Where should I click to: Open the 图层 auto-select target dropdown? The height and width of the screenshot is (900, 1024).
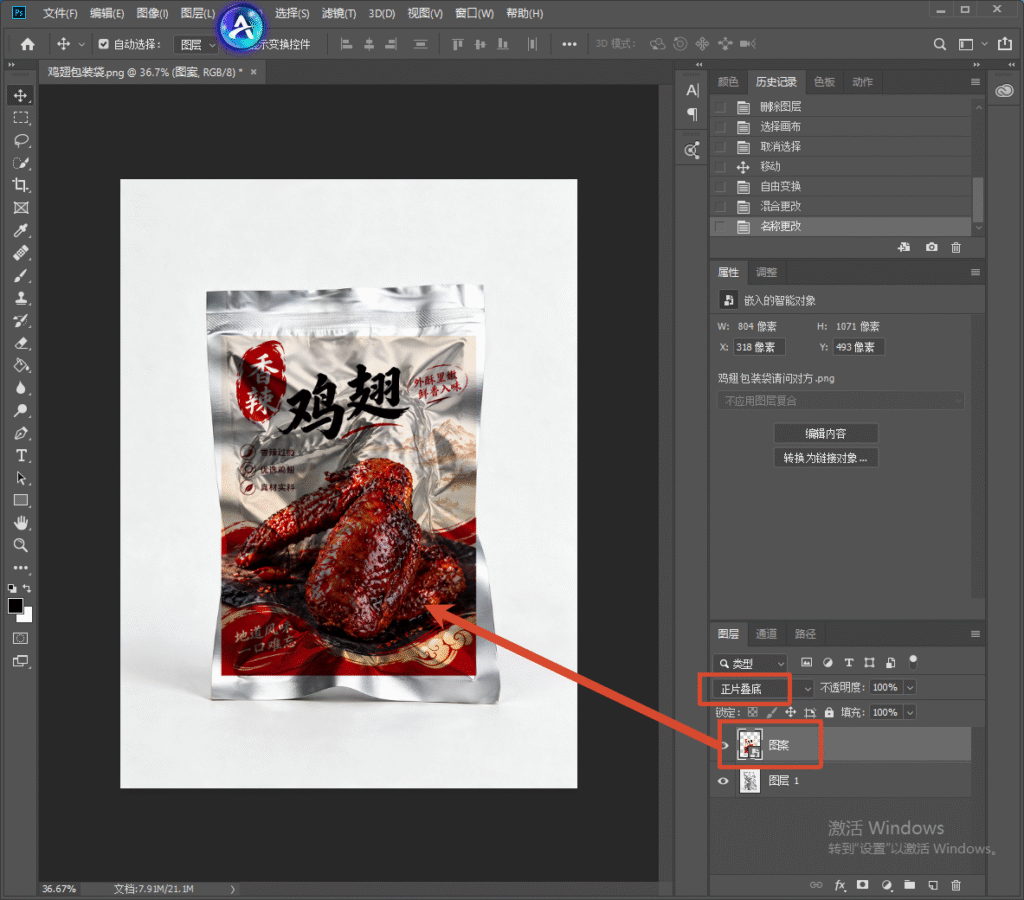pyautogui.click(x=195, y=44)
